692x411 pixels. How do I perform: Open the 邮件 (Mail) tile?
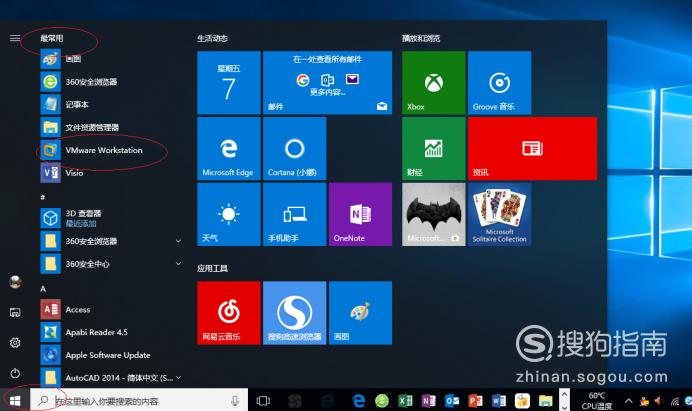pyautogui.click(x=327, y=83)
